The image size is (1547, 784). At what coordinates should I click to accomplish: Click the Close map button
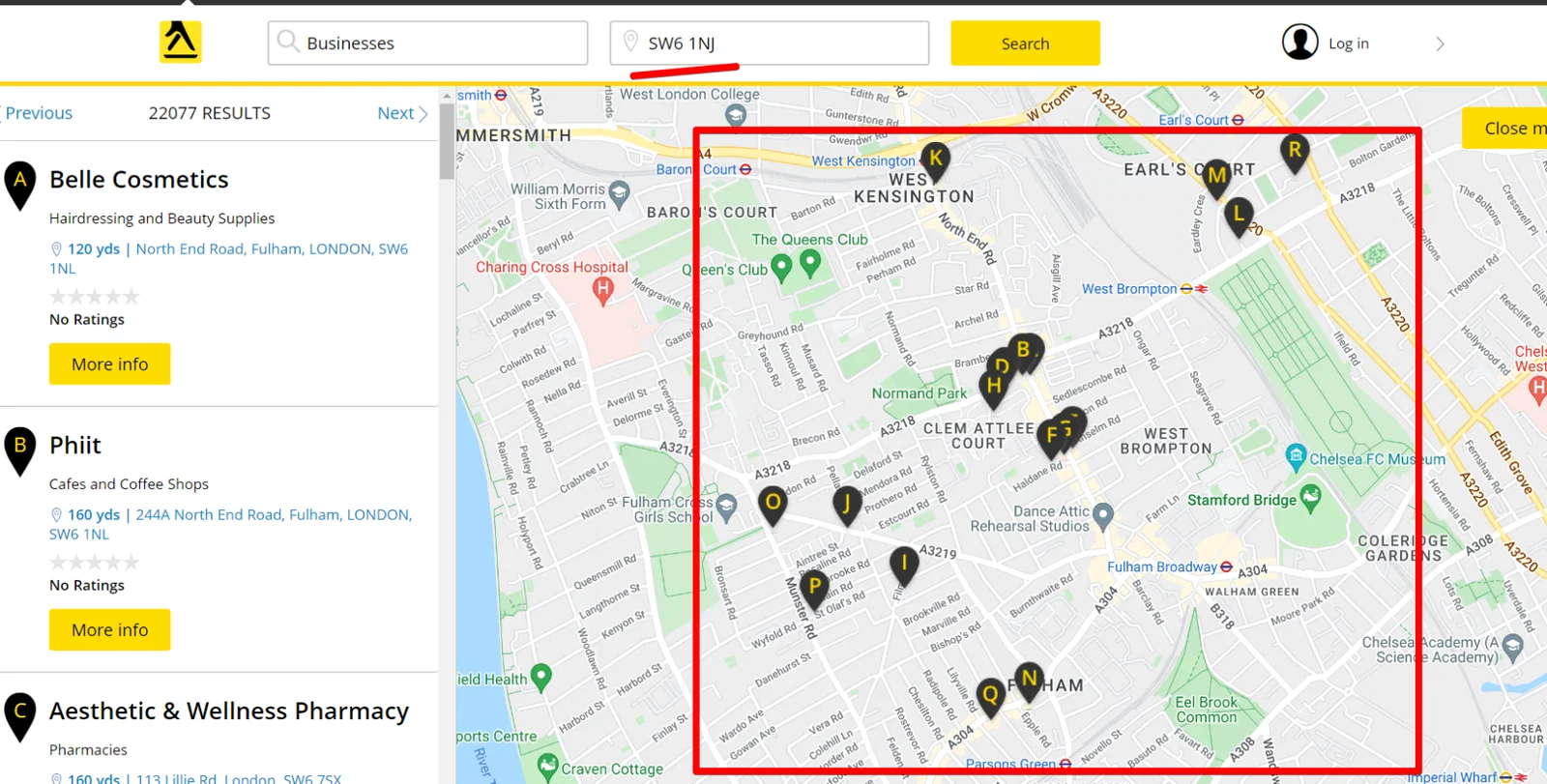(1504, 129)
